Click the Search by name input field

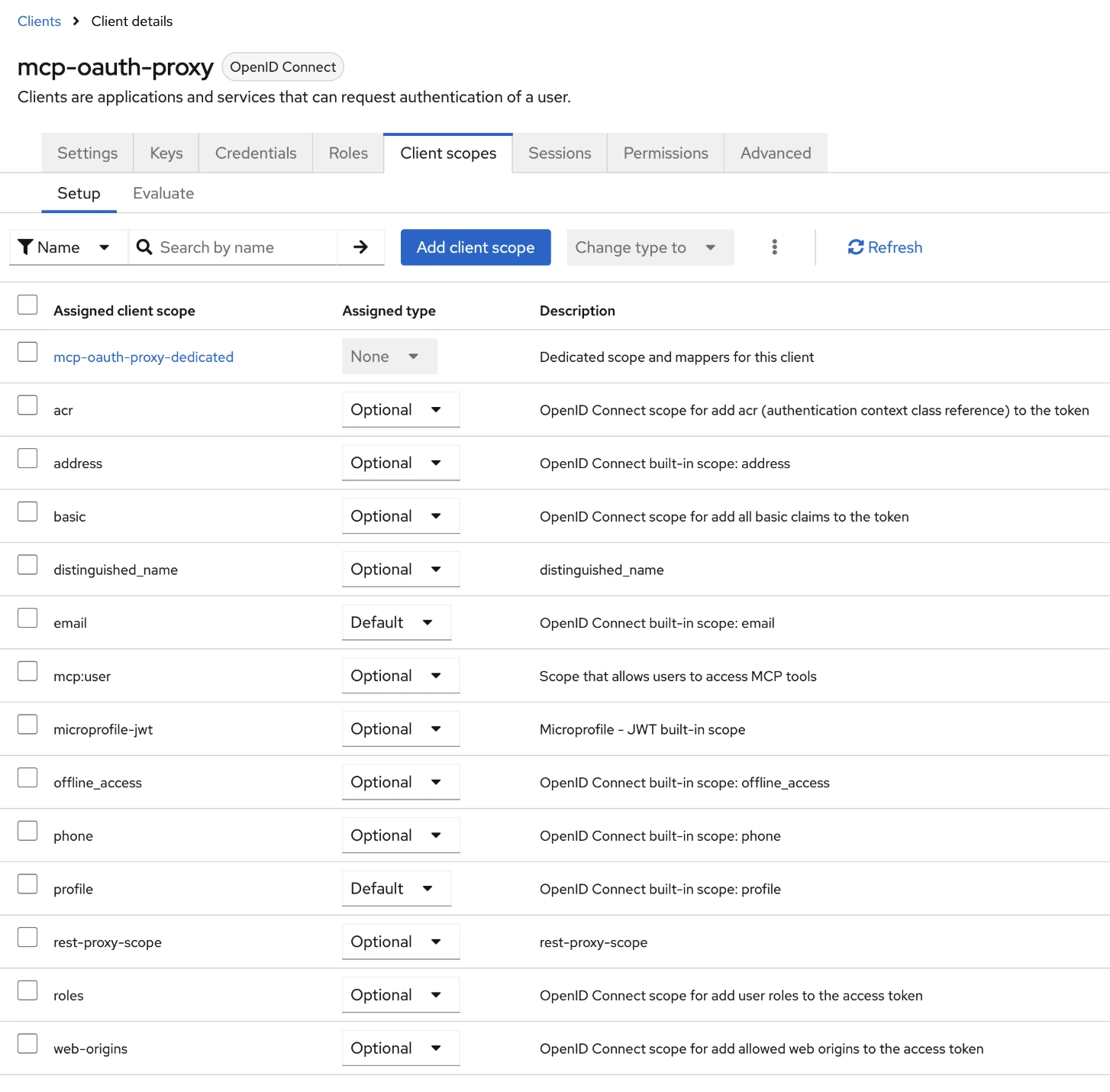click(x=237, y=247)
